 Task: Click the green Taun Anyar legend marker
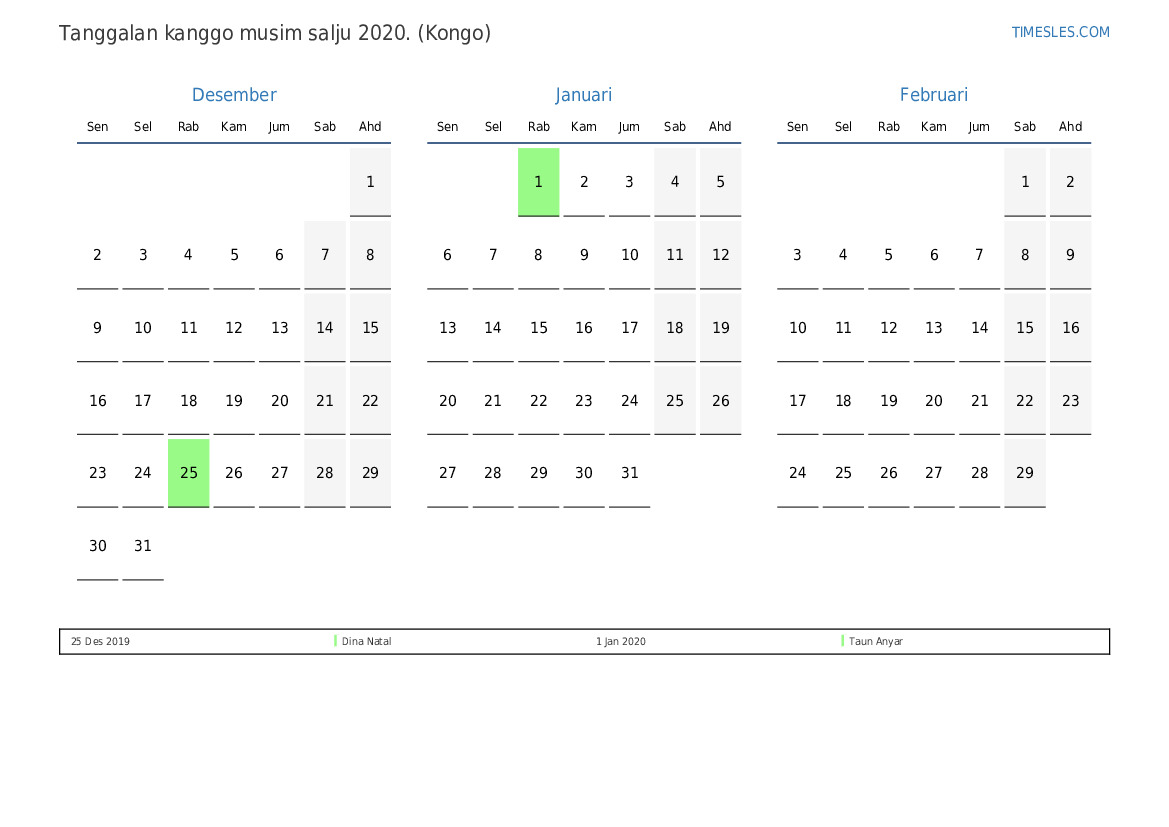click(843, 641)
